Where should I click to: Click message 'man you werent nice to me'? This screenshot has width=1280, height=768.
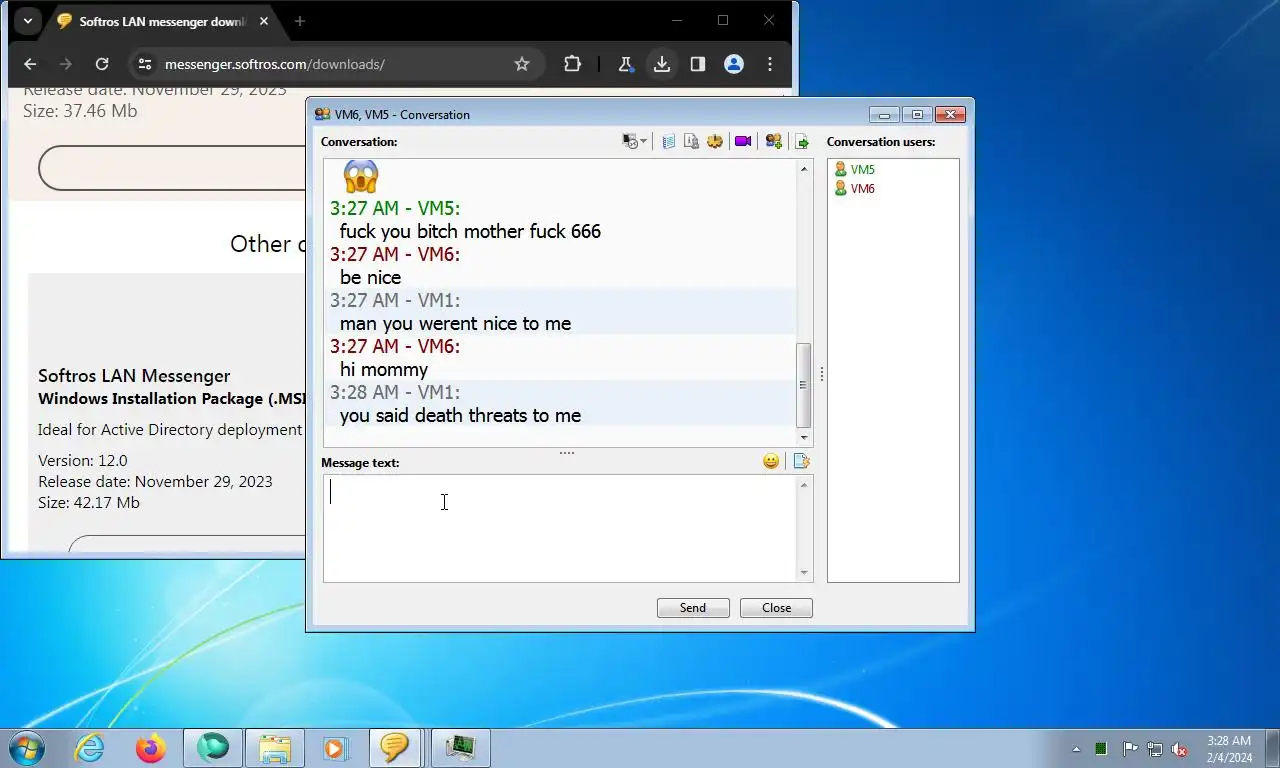455,323
